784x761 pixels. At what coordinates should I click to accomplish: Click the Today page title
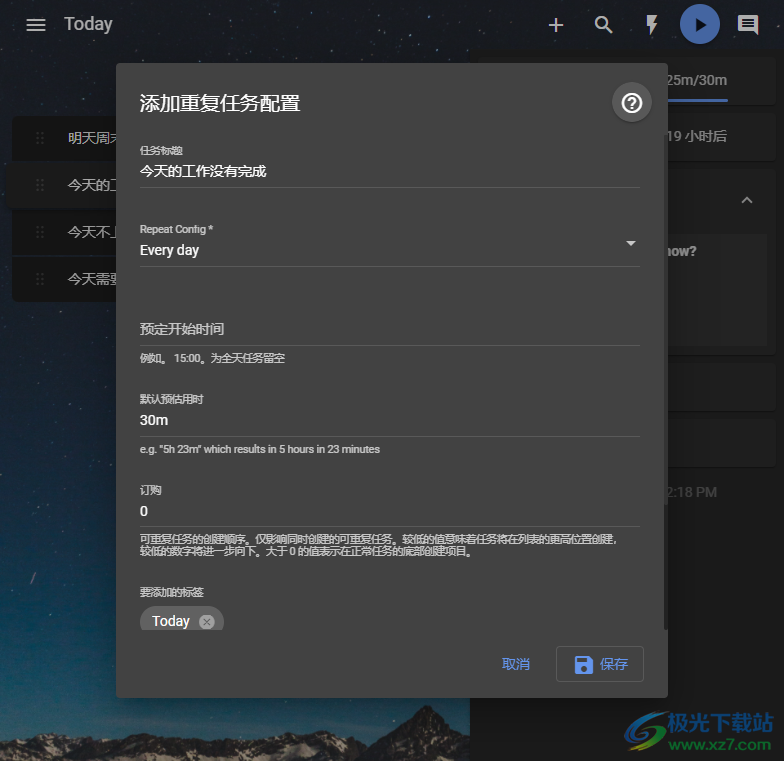click(88, 25)
